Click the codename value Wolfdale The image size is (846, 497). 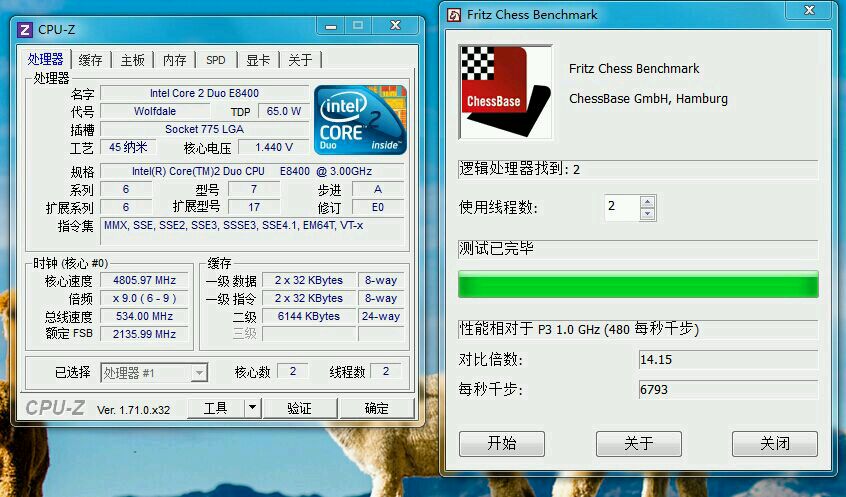click(x=155, y=111)
